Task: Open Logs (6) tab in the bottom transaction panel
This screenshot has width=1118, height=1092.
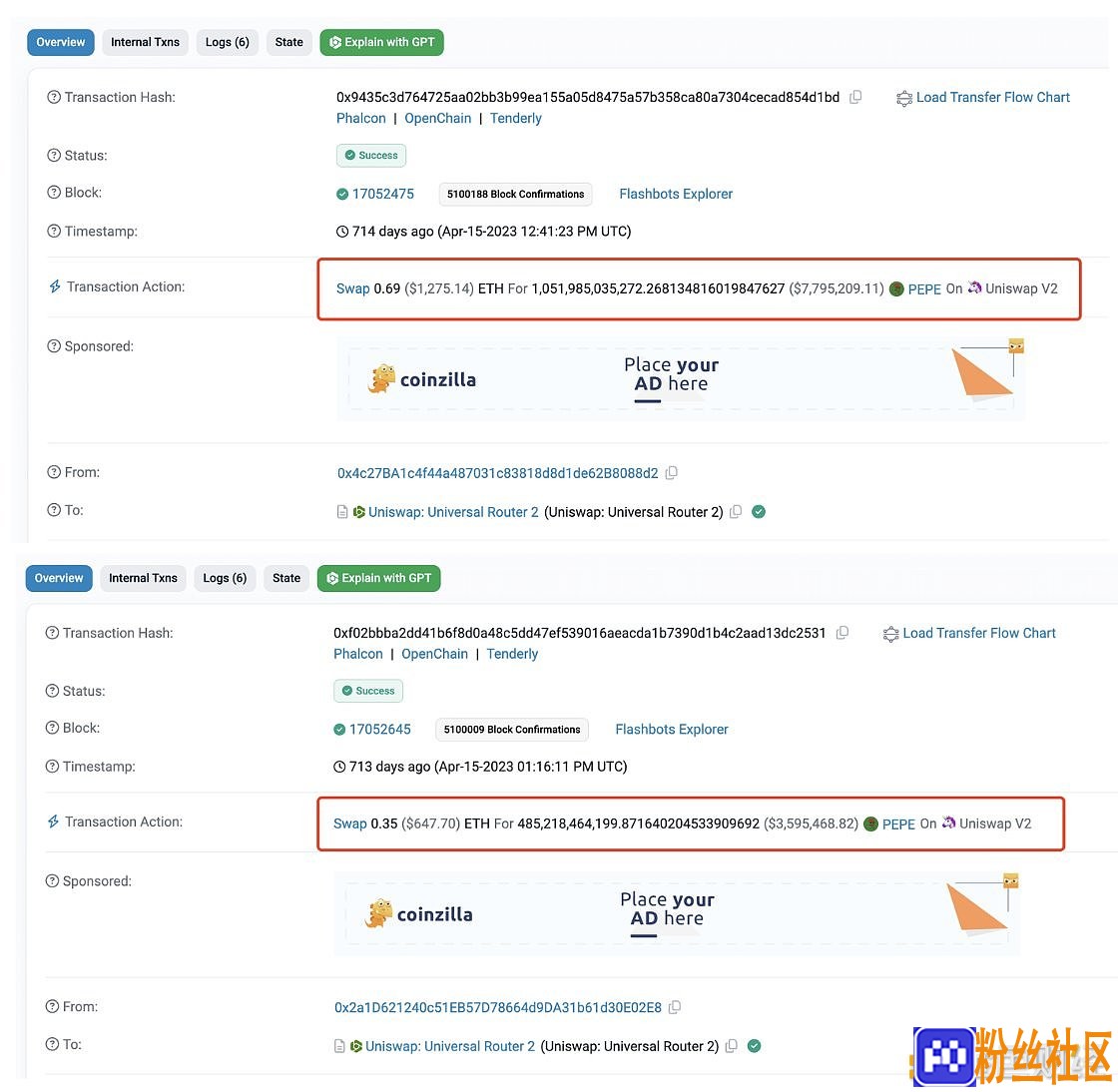Action: click(225, 578)
